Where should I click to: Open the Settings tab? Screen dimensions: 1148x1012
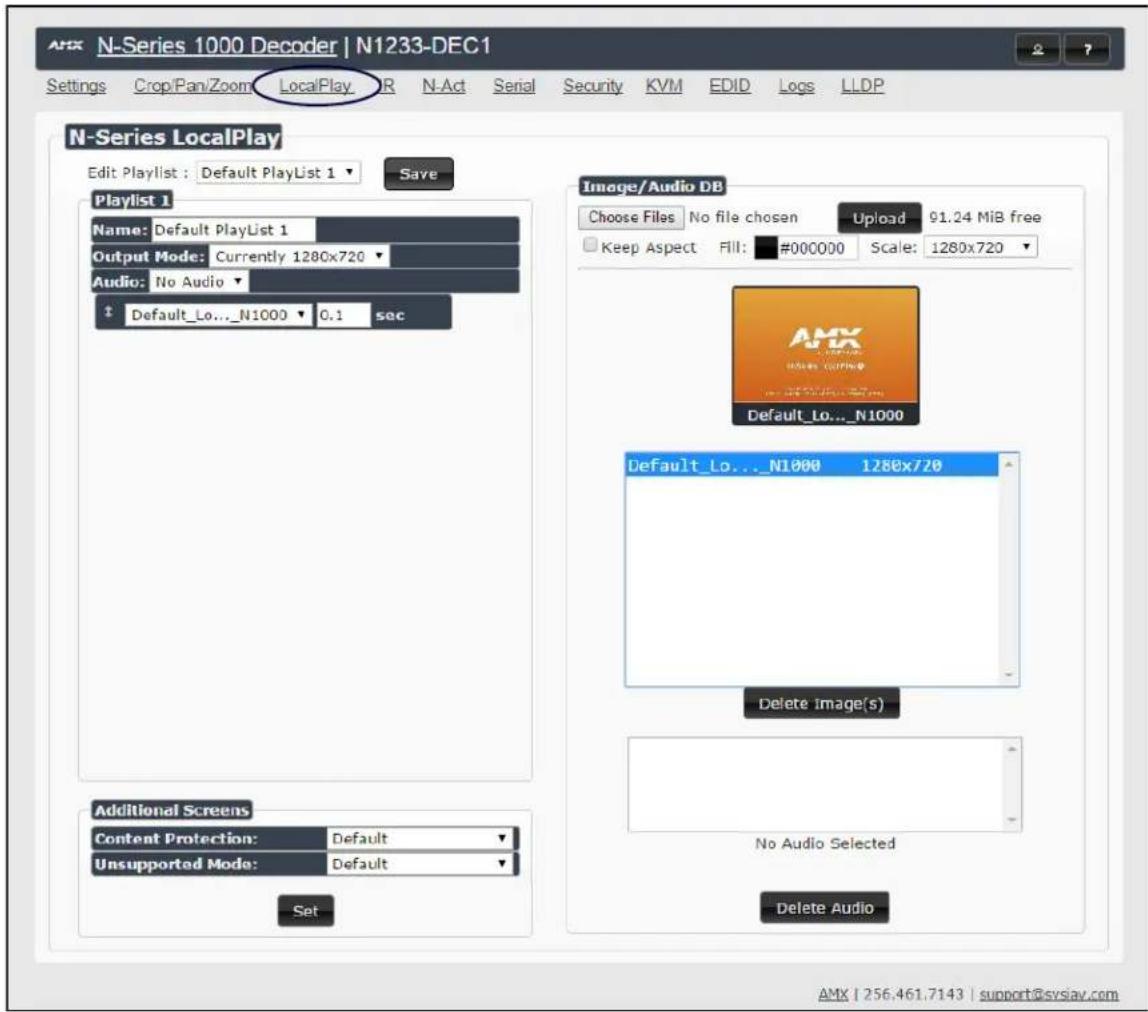coord(76,86)
